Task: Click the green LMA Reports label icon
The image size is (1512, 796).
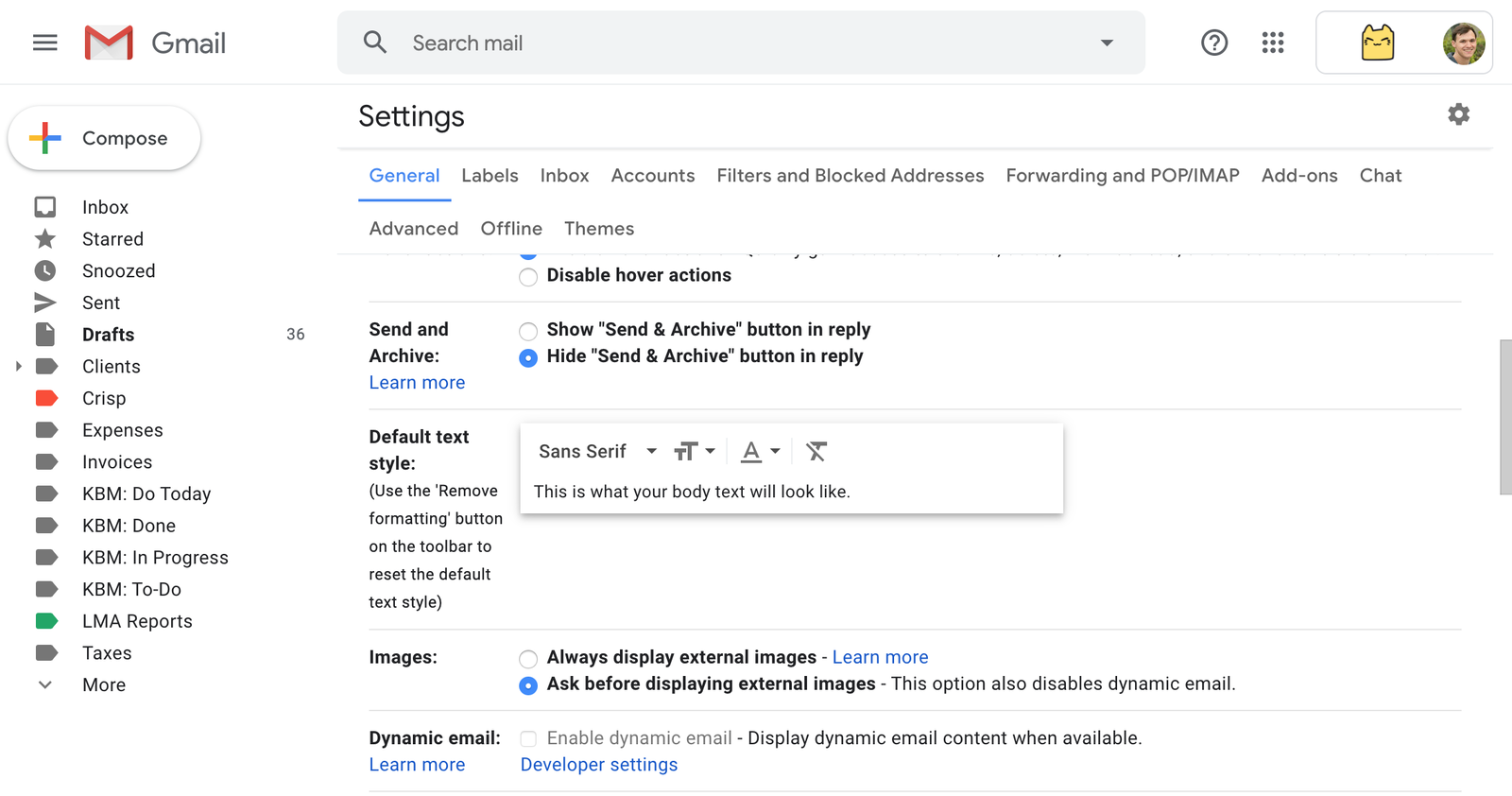Action: [x=46, y=621]
